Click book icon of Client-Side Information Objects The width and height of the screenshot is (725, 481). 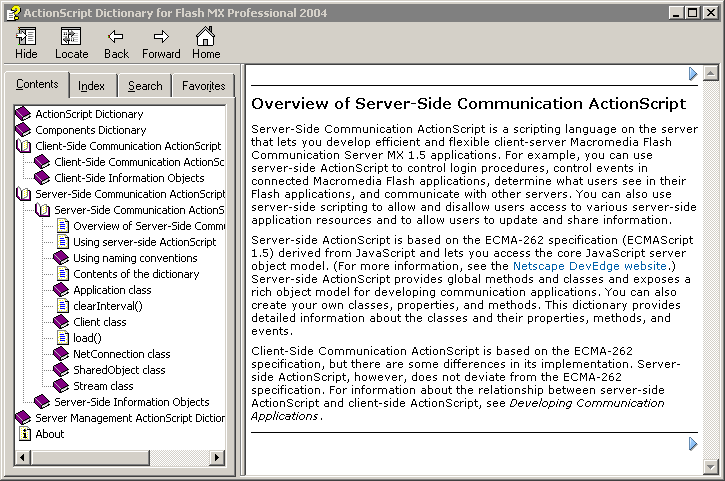pyautogui.click(x=42, y=178)
